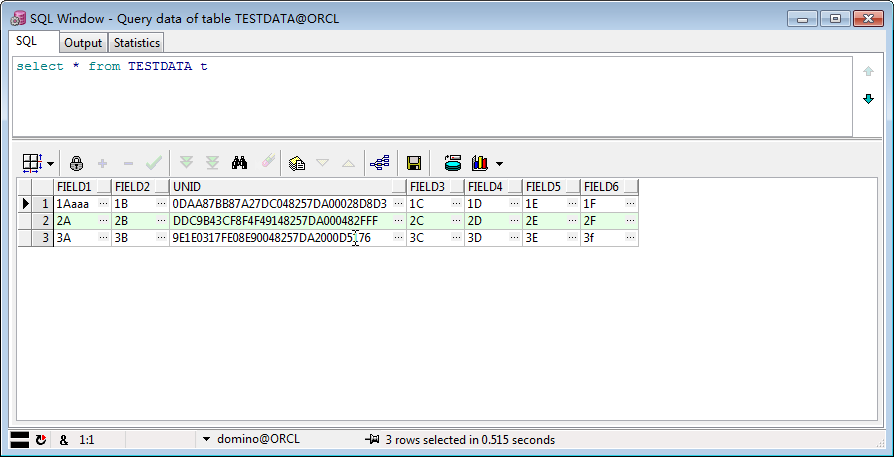Open the grid options dropdown arrow
Screen dimensions: 894x457
click(50, 164)
